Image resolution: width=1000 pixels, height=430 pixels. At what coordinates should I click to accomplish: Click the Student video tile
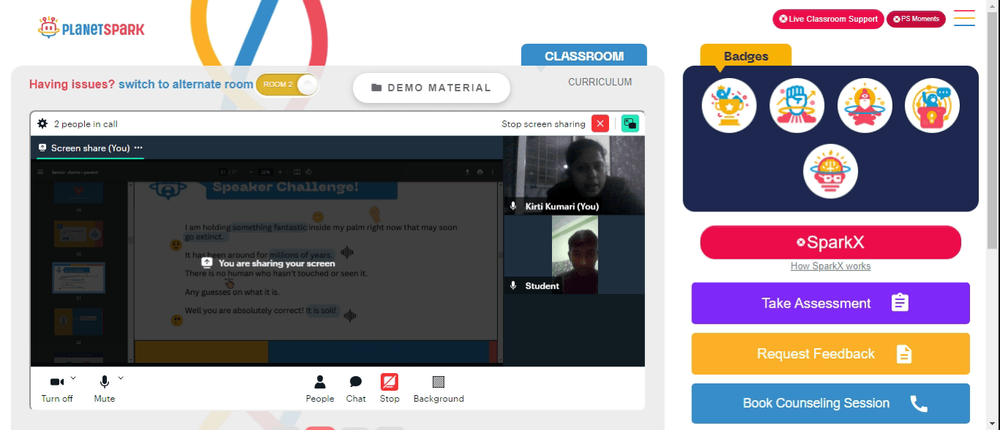coord(574,255)
